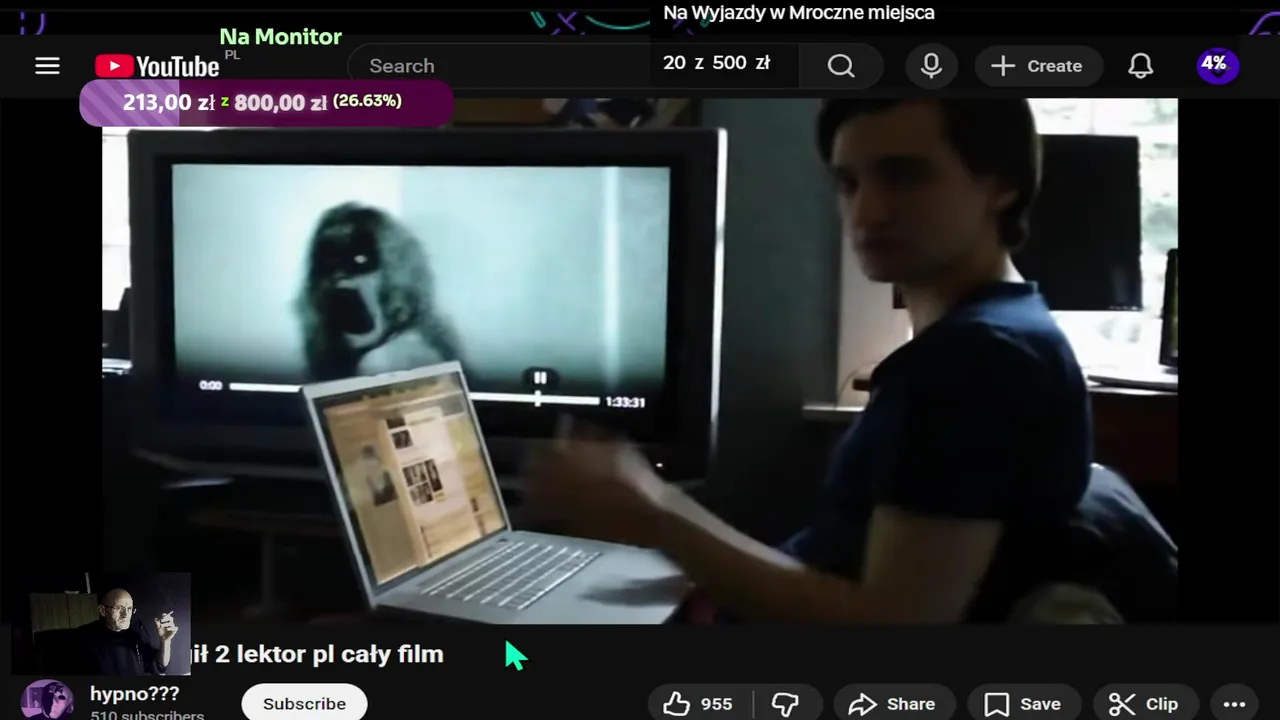Click the '20 z 500 zł' goal text
Screen dimensions: 1280x720
pos(716,63)
